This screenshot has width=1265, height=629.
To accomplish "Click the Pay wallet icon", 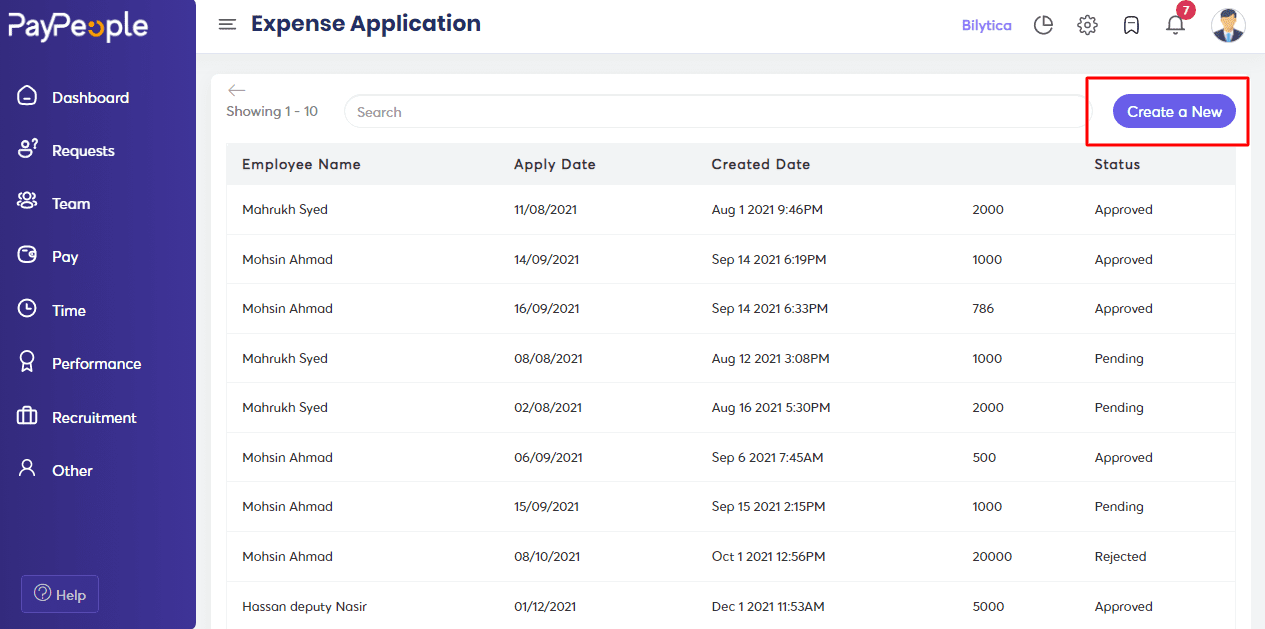I will pyautogui.click(x=27, y=256).
